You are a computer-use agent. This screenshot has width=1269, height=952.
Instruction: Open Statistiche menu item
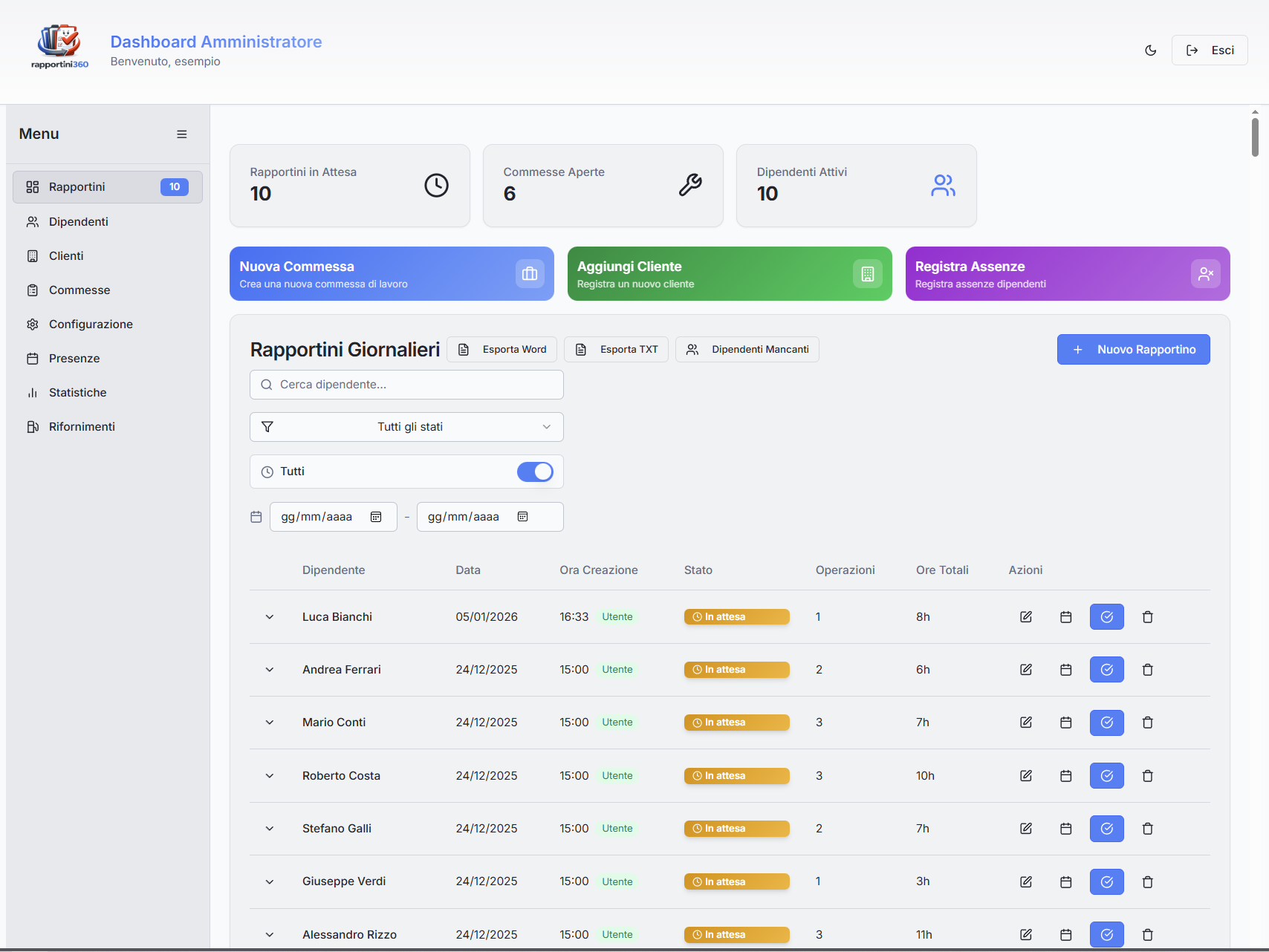pyautogui.click(x=108, y=393)
